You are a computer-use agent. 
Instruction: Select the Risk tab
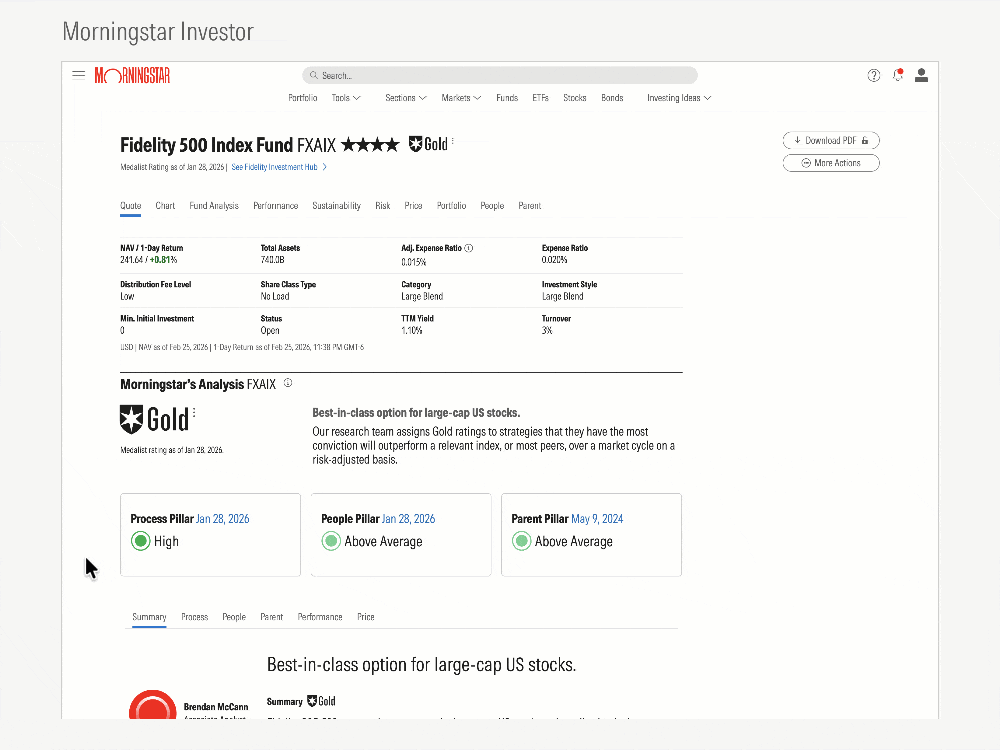point(383,205)
